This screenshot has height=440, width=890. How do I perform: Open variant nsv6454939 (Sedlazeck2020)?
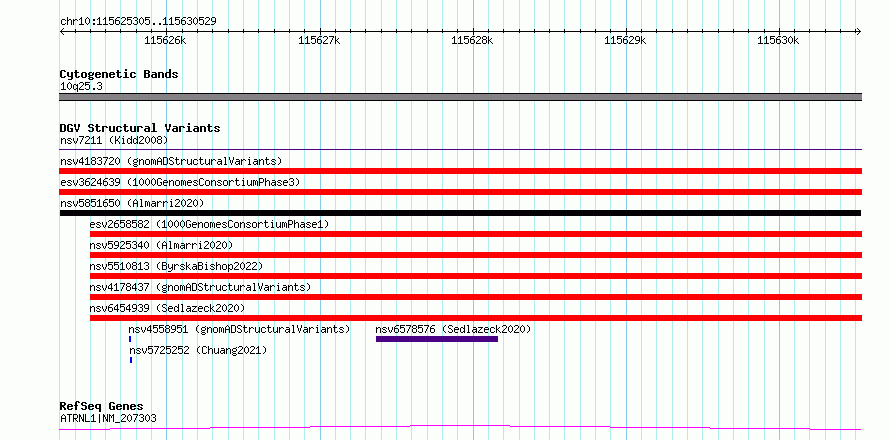pos(167,308)
